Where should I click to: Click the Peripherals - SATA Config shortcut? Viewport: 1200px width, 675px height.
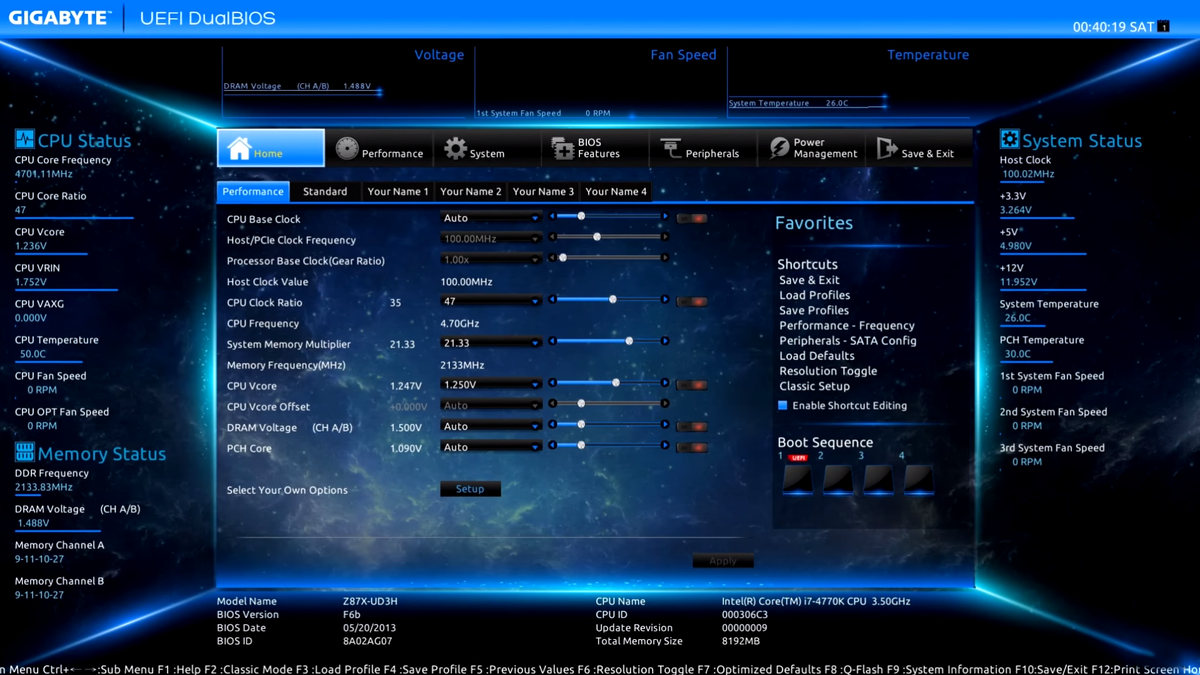pos(848,340)
